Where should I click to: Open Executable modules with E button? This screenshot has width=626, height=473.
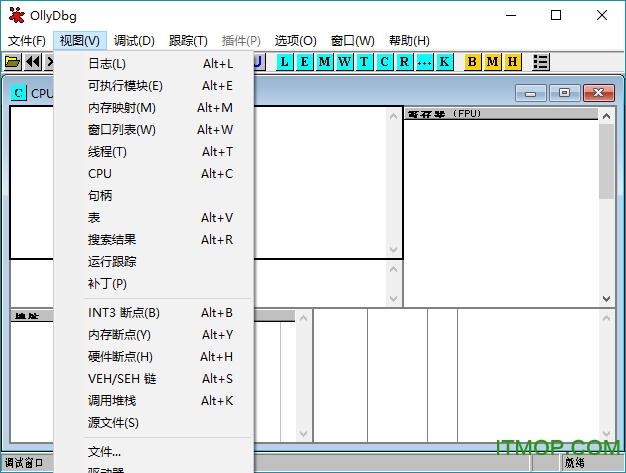305,62
